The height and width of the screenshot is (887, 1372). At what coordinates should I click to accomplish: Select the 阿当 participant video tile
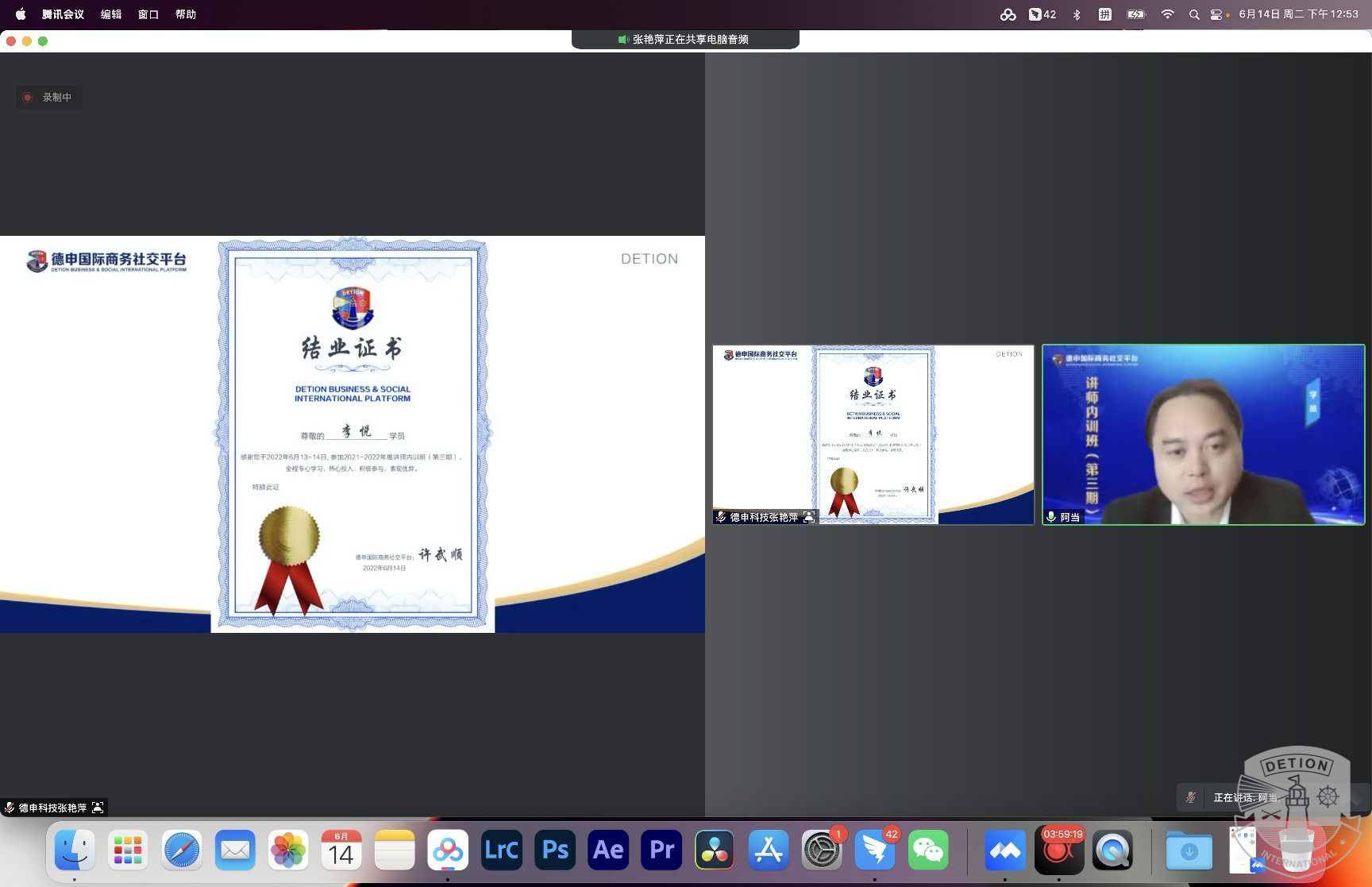(1204, 434)
